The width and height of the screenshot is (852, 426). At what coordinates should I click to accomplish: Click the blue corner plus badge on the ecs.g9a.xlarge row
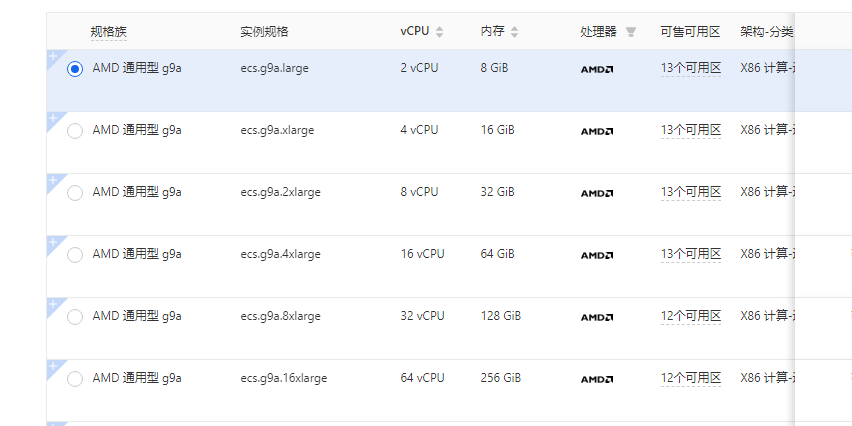point(52,118)
